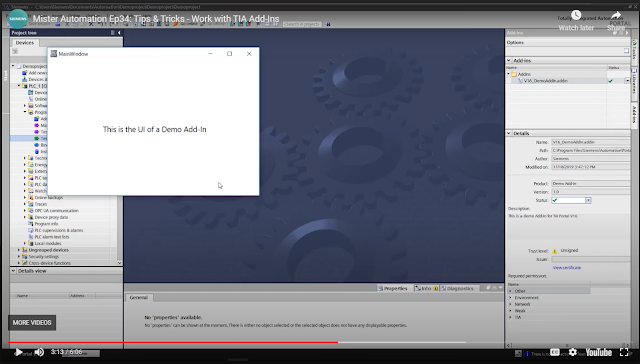
Task: Enter fullscreen video mode
Action: pos(624,352)
